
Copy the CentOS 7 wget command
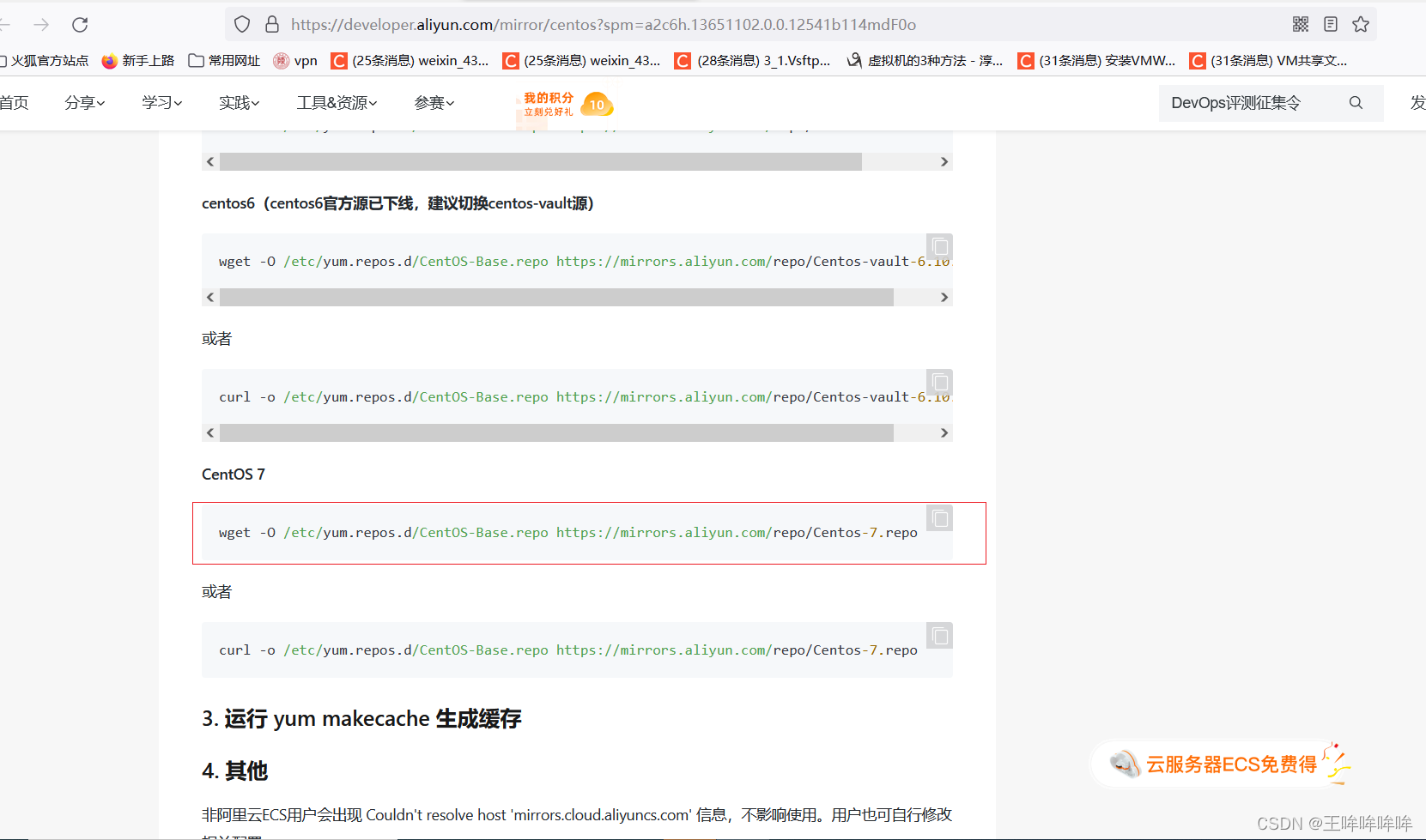click(940, 518)
